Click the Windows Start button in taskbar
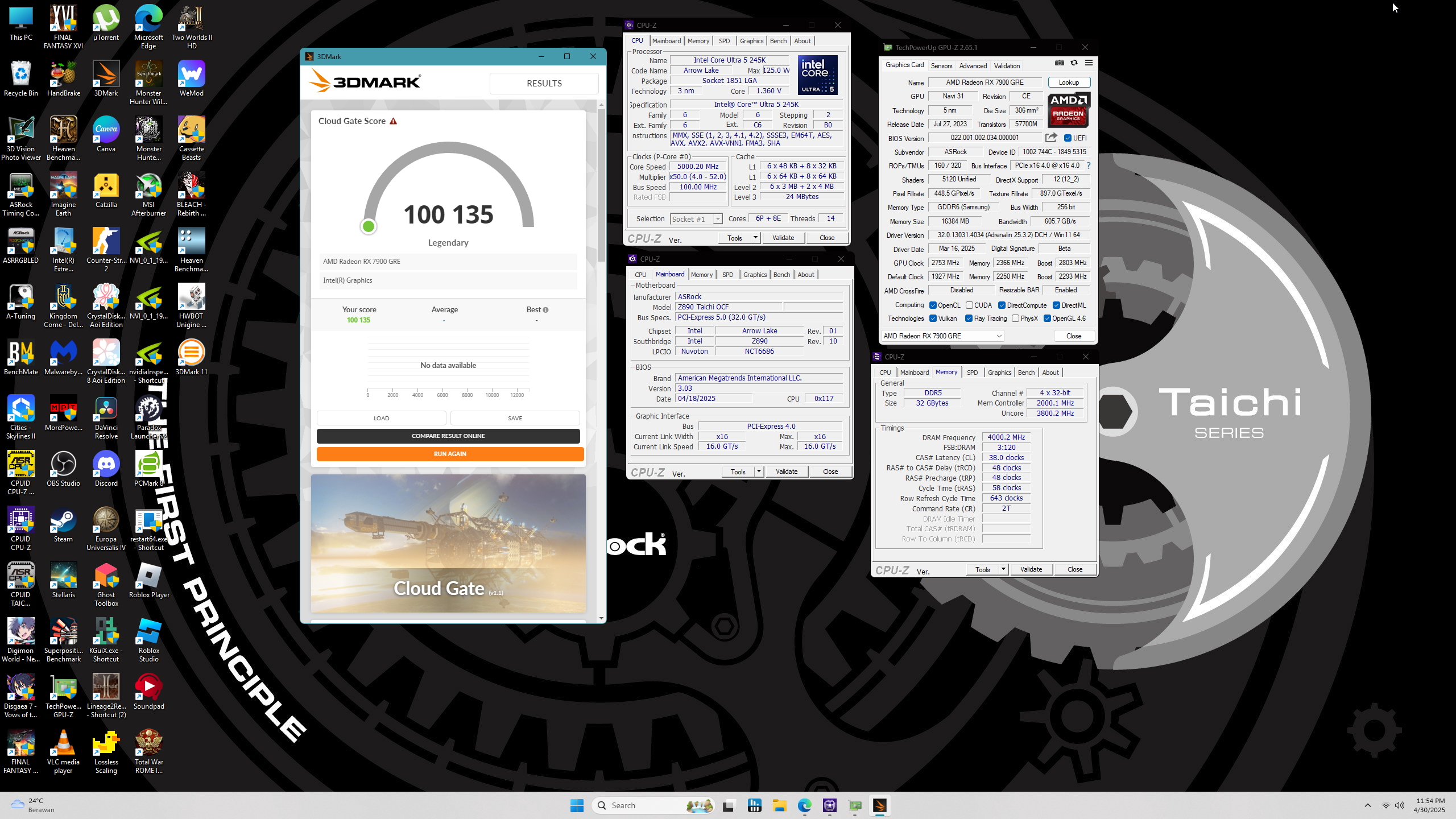This screenshot has width=1456, height=819. point(577,805)
